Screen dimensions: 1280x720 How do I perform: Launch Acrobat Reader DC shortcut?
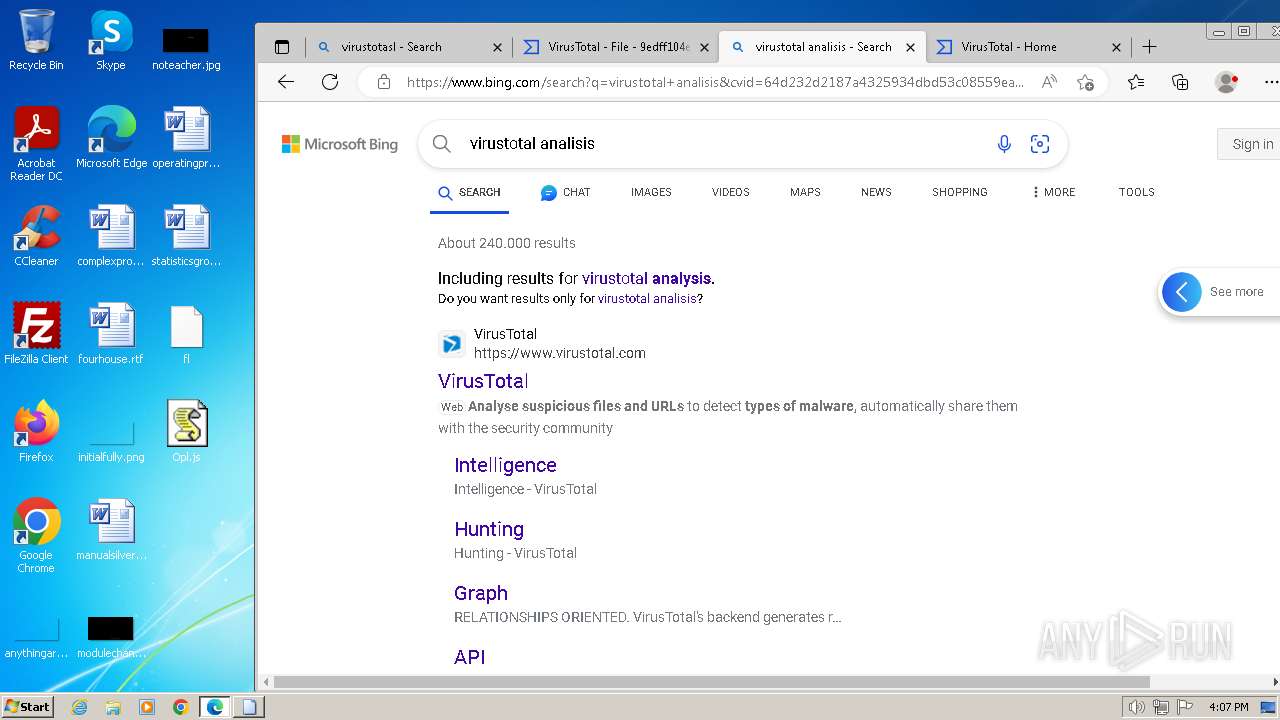pos(36,144)
